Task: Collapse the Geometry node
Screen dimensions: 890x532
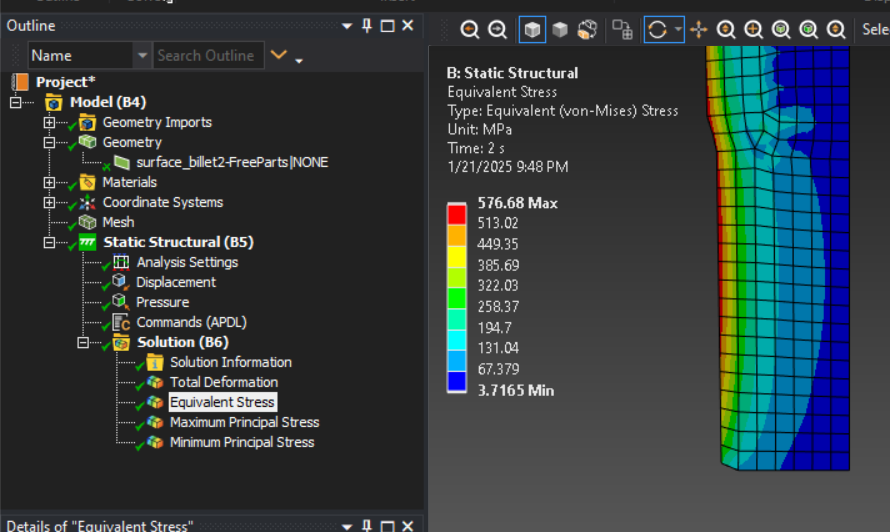Action: coord(49,143)
